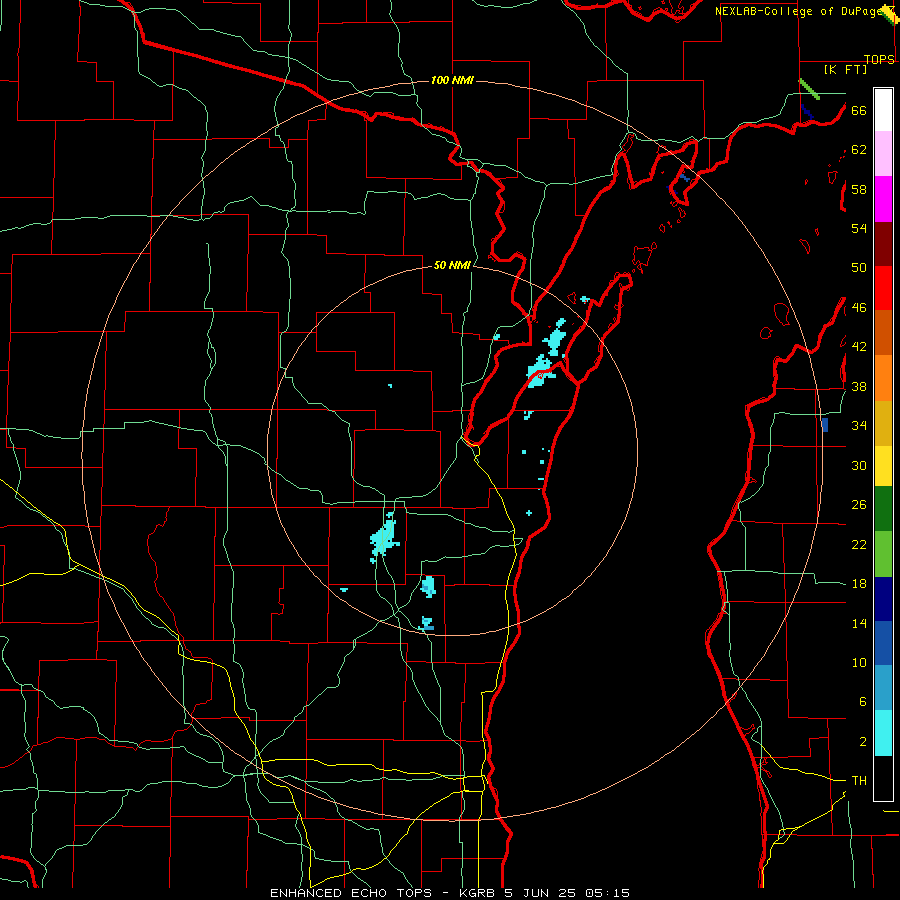Click the "50" legend value
This screenshot has height=900, width=900.
pos(859,268)
